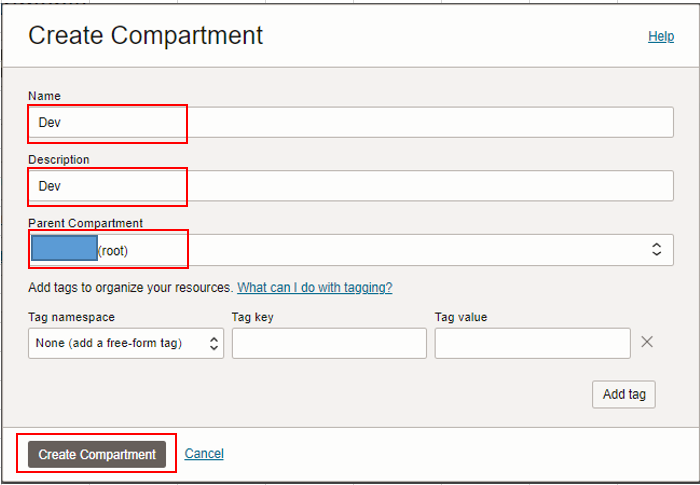Remove the tag row with X icon

[647, 342]
